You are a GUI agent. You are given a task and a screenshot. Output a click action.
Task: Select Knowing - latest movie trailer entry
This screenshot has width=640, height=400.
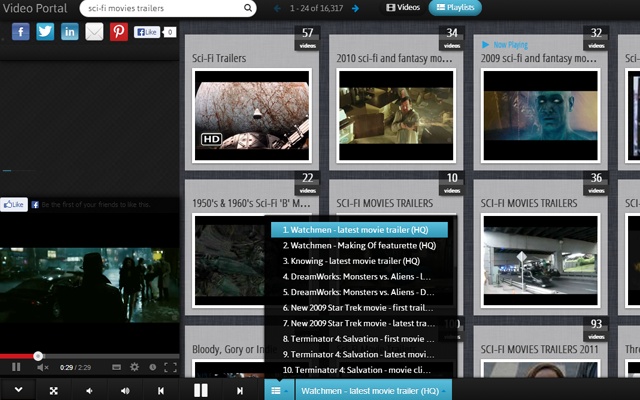click(359, 261)
